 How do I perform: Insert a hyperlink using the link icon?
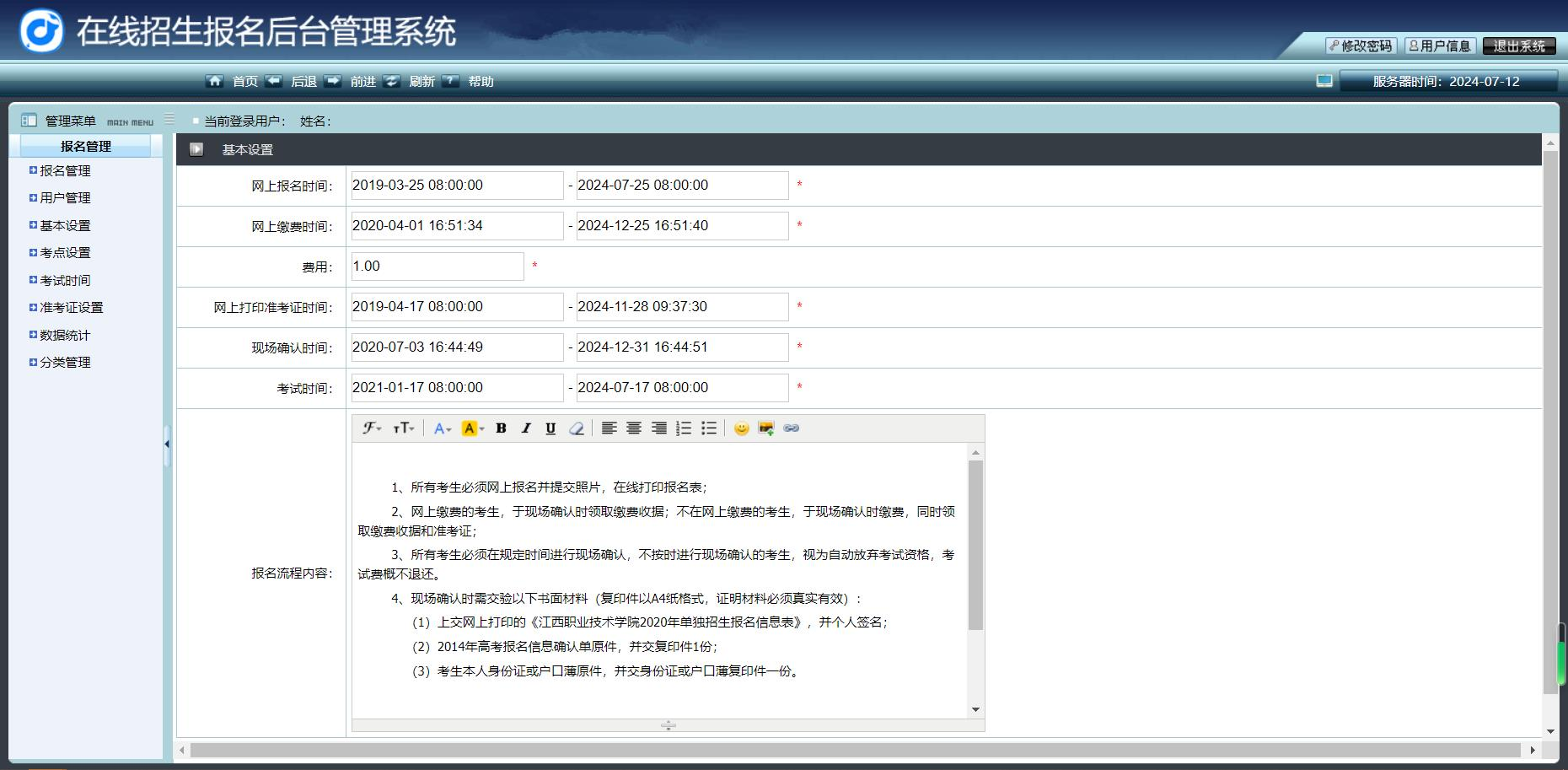(x=791, y=428)
